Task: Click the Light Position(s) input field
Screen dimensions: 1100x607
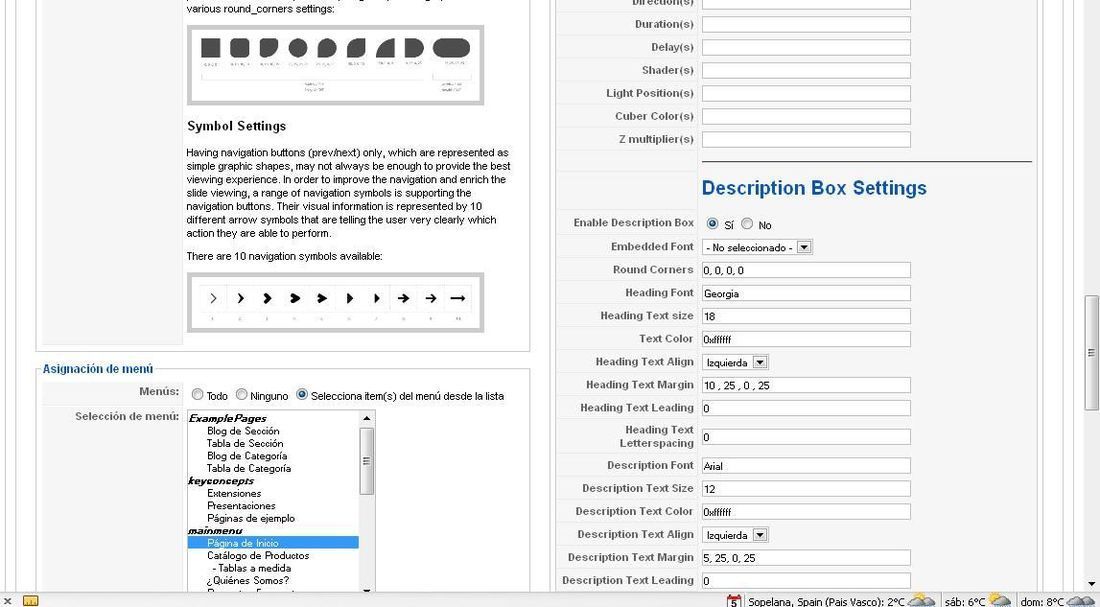Action: pyautogui.click(x=806, y=93)
